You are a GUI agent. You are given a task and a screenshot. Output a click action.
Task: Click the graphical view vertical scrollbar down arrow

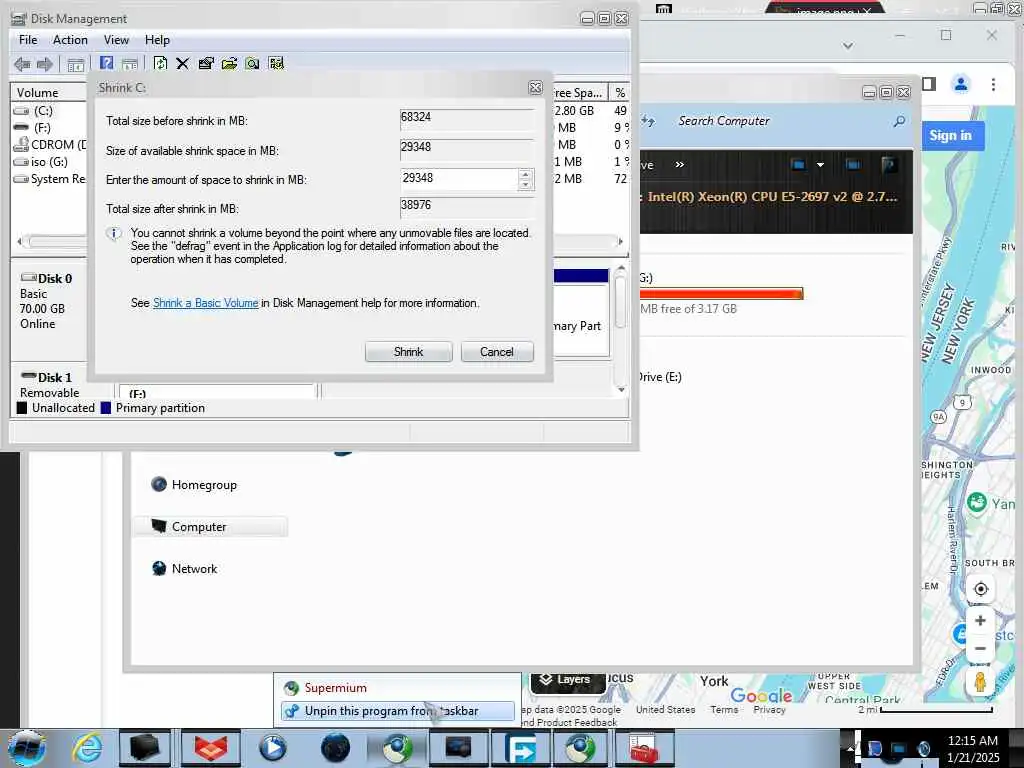pyautogui.click(x=621, y=390)
